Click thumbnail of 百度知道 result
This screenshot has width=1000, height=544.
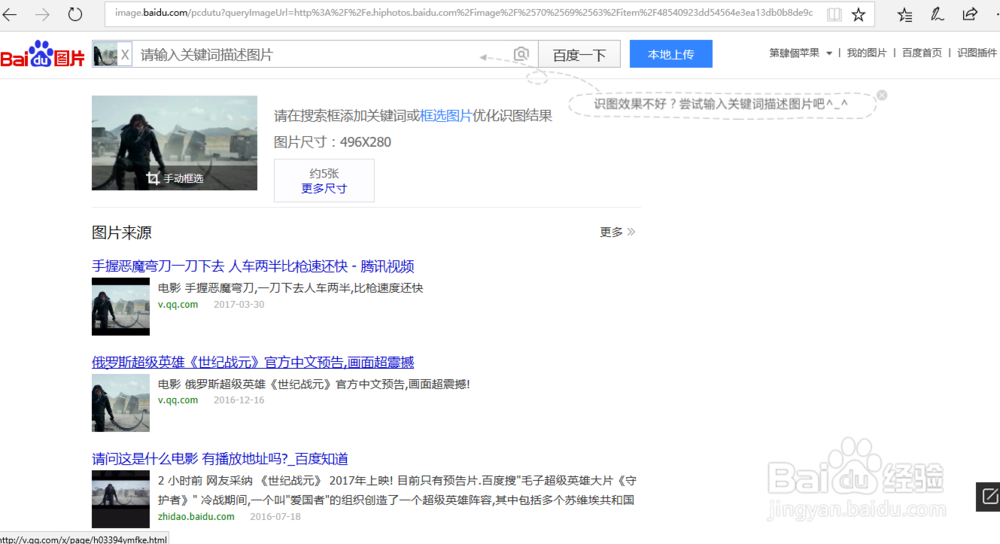coord(121,499)
